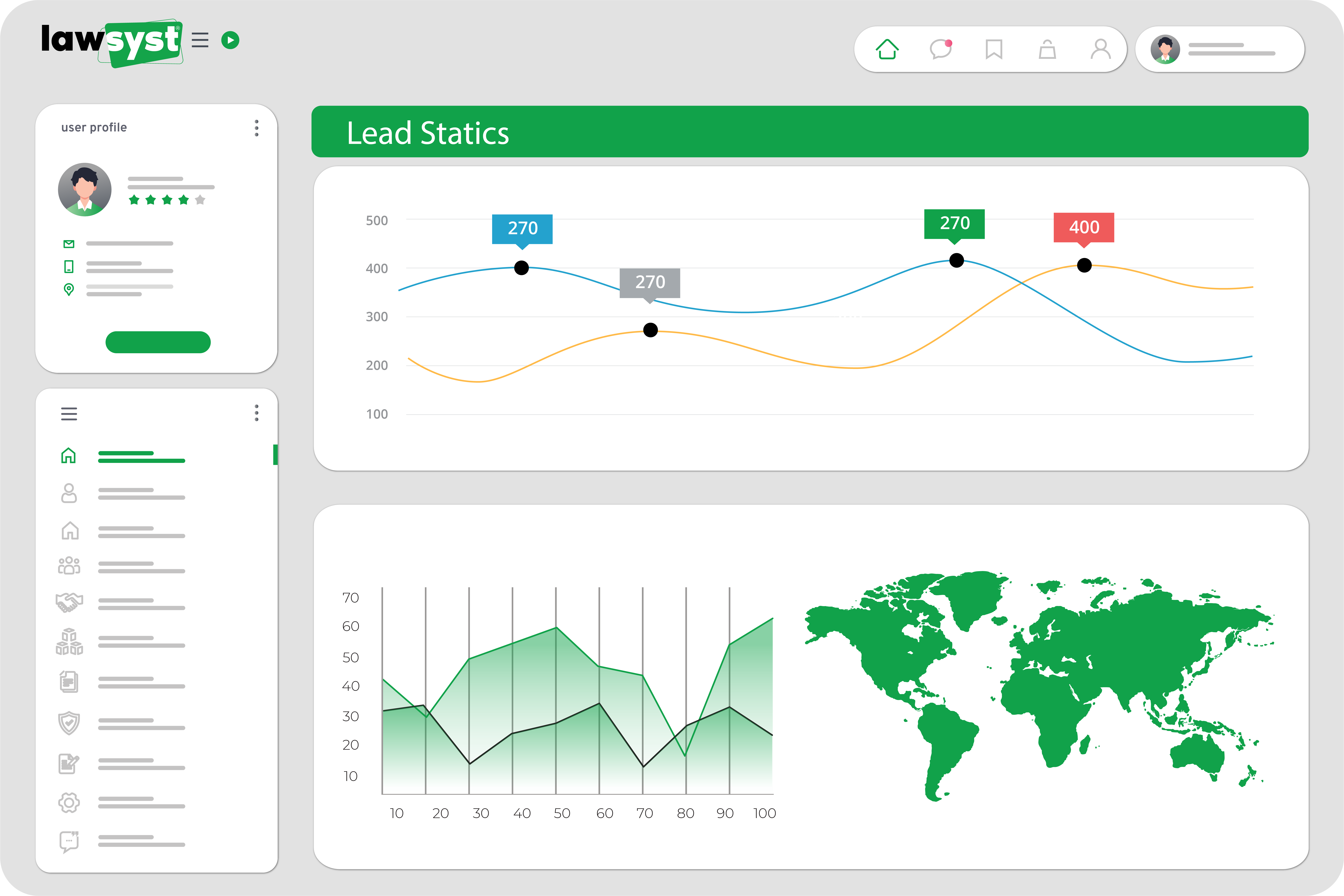Open the documents icon in the sidebar

point(69,682)
